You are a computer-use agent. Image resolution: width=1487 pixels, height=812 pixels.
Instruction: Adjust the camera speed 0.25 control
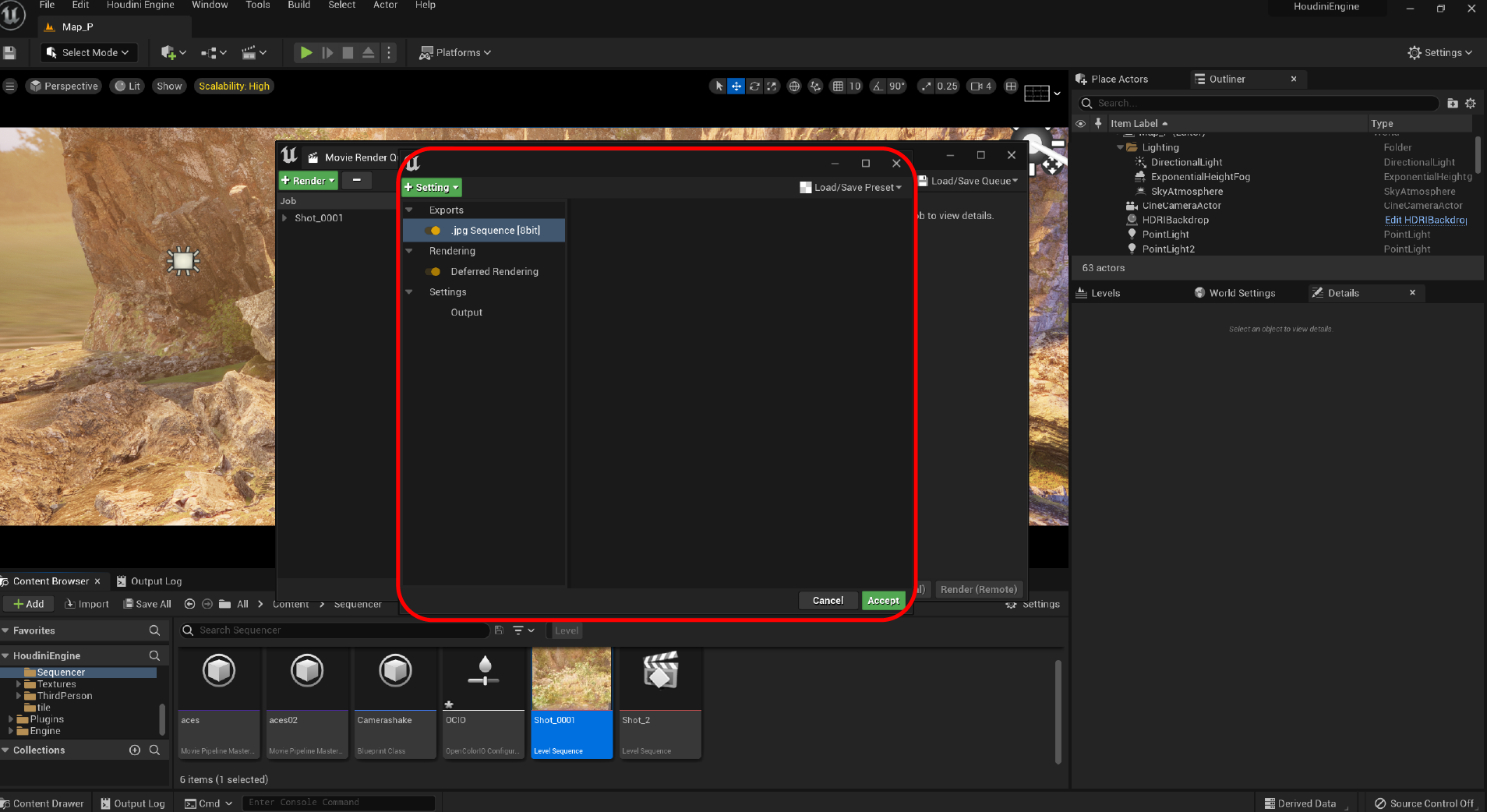939,86
